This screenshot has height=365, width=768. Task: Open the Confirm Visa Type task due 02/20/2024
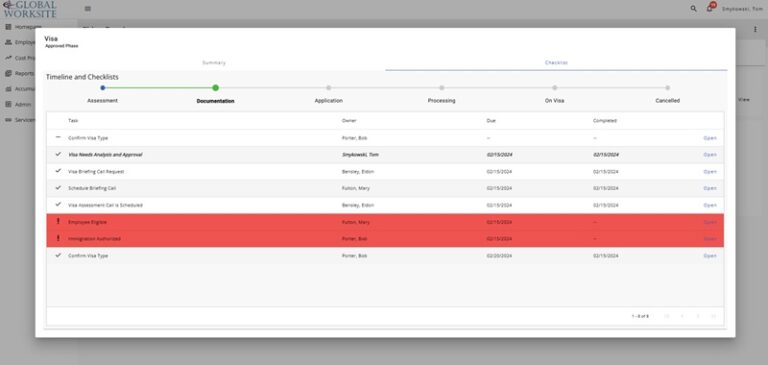[x=710, y=256]
